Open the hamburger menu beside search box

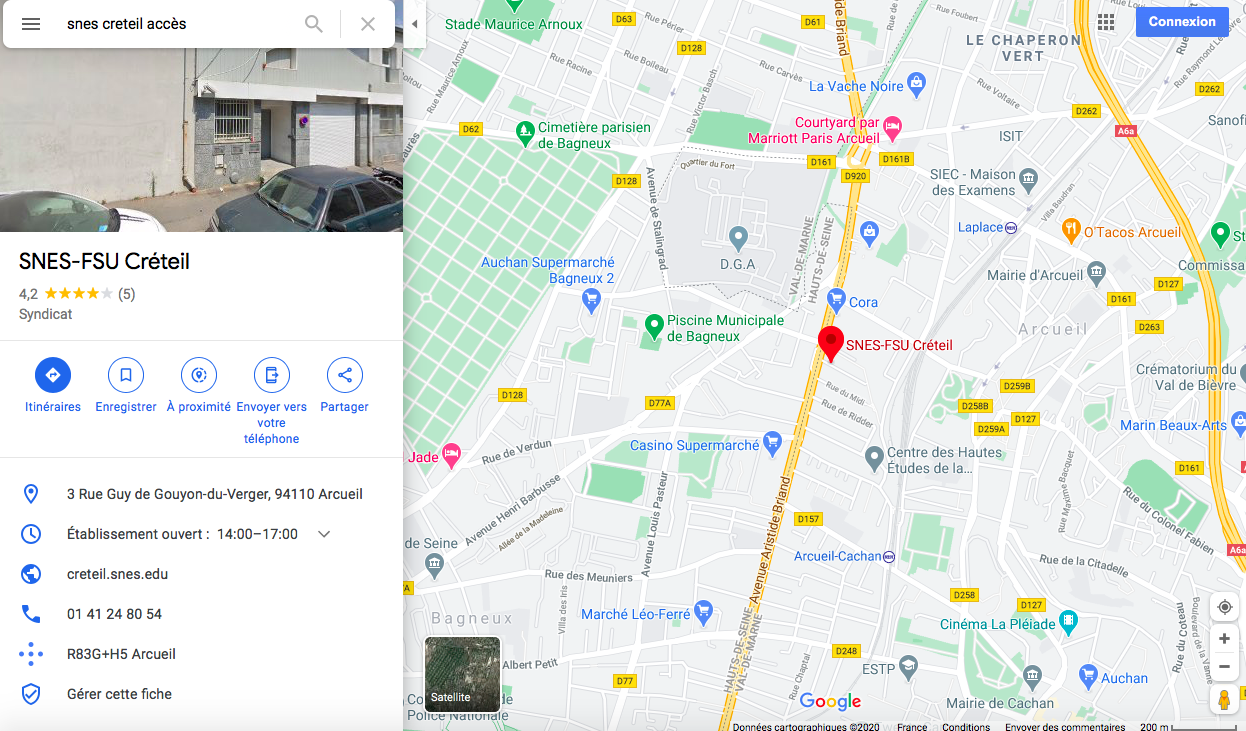pos(31,24)
